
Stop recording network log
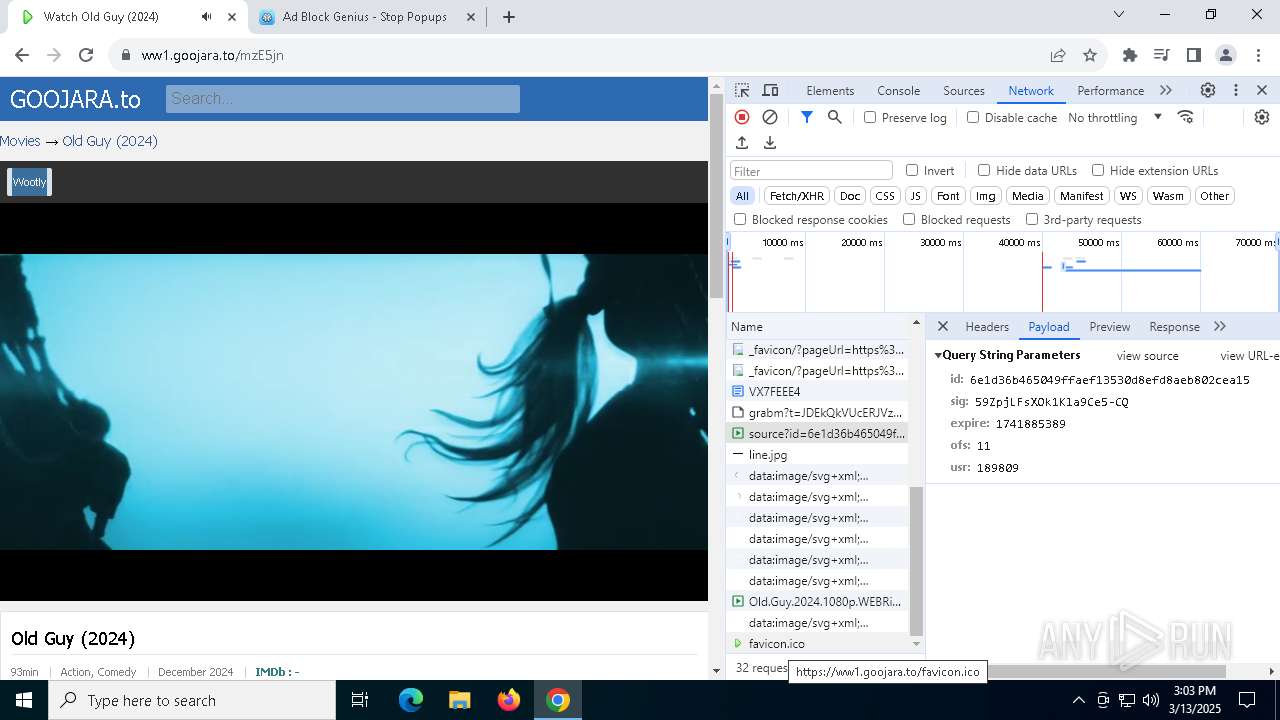coord(742,117)
